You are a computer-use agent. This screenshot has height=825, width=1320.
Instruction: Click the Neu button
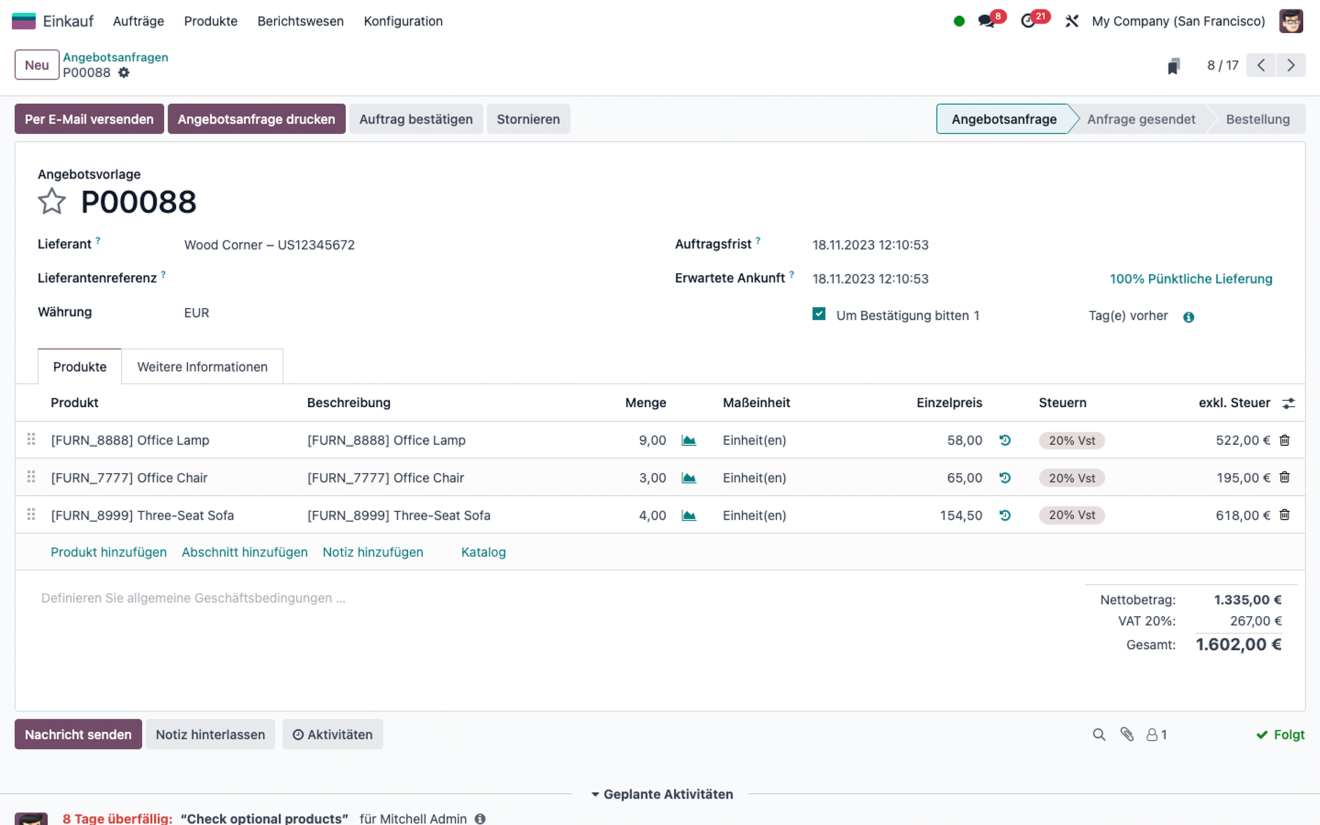coord(37,65)
